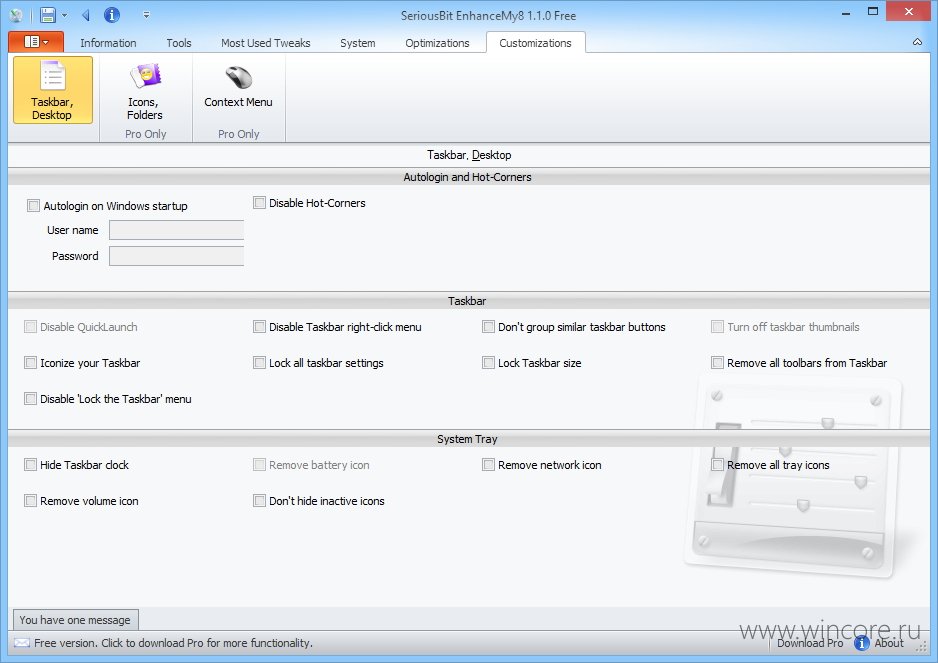The height and width of the screenshot is (663, 938).
Task: Enable Lock all taskbar settings
Action: [259, 363]
